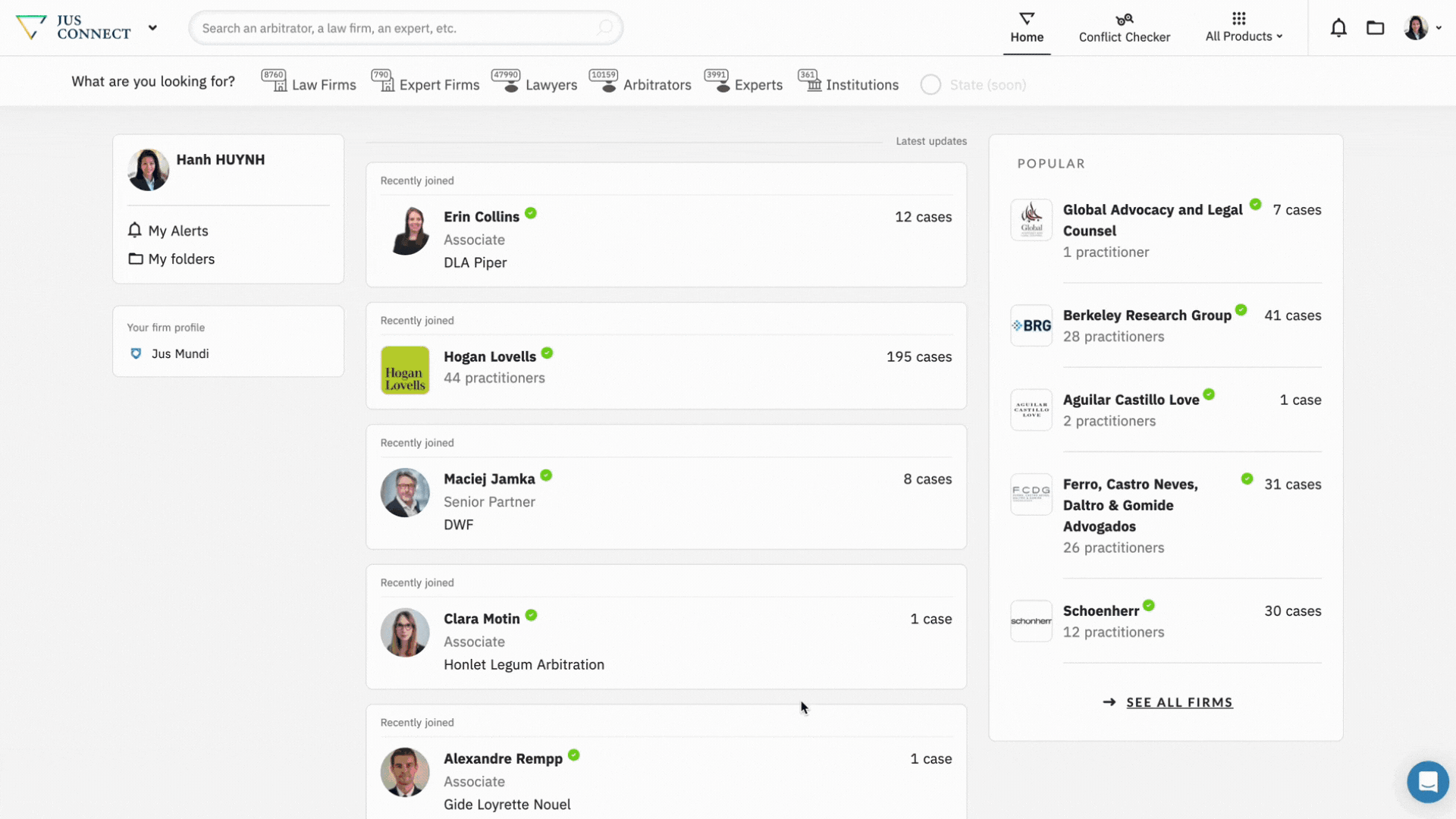Click the Schoenherr logo
This screenshot has height=819, width=1456.
click(1031, 621)
